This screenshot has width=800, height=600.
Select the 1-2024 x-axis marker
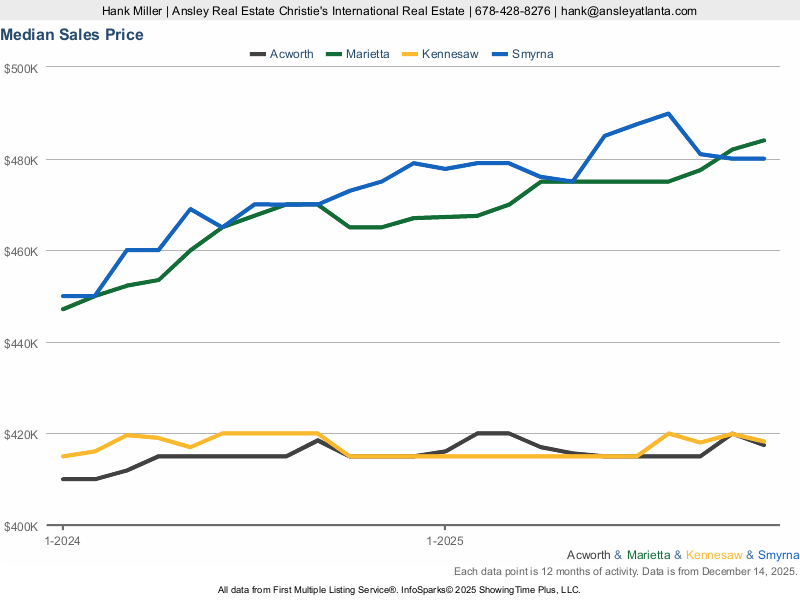pos(63,540)
